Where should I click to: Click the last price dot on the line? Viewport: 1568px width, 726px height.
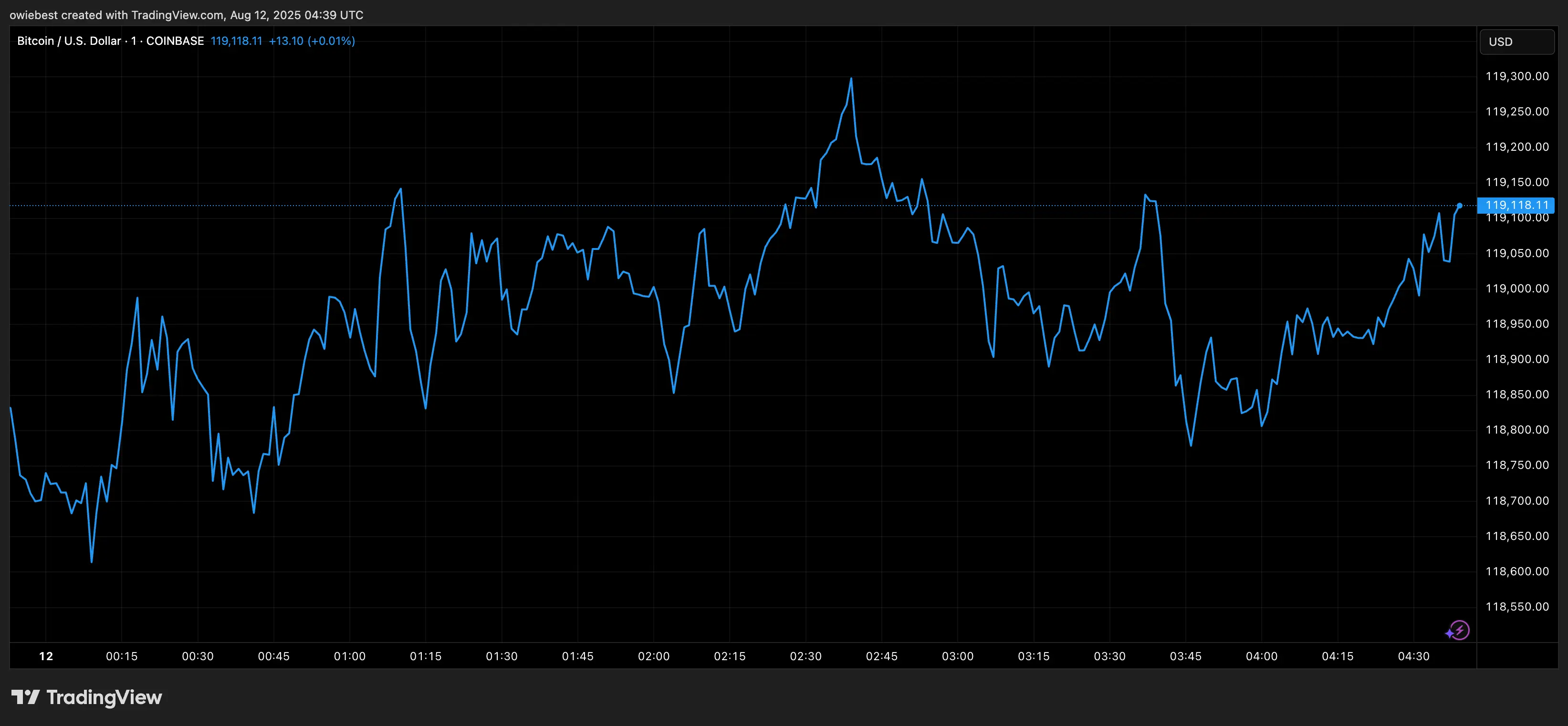1460,206
